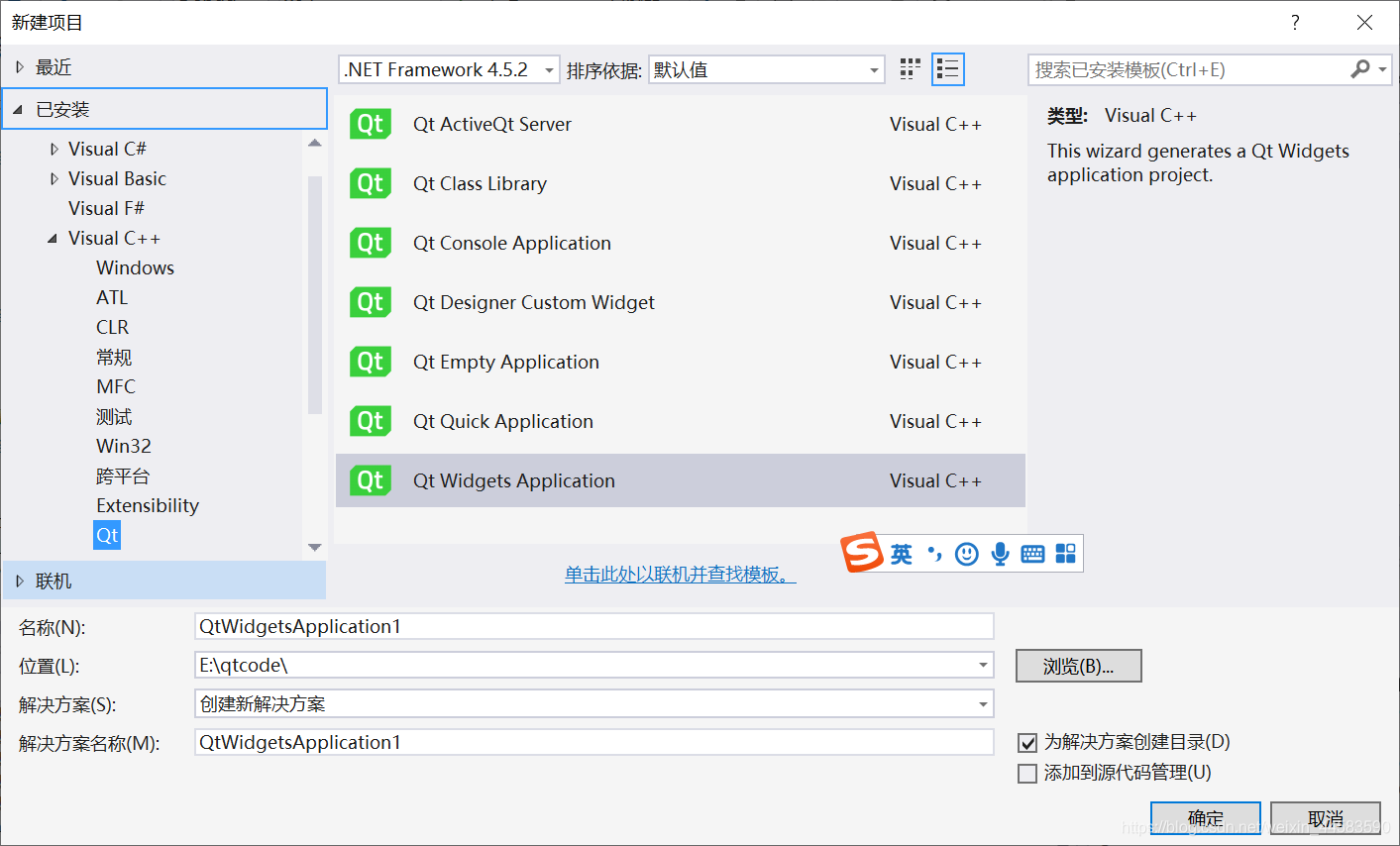The width and height of the screenshot is (1400, 846).
Task: Click the solution name input field
Action: 594,742
